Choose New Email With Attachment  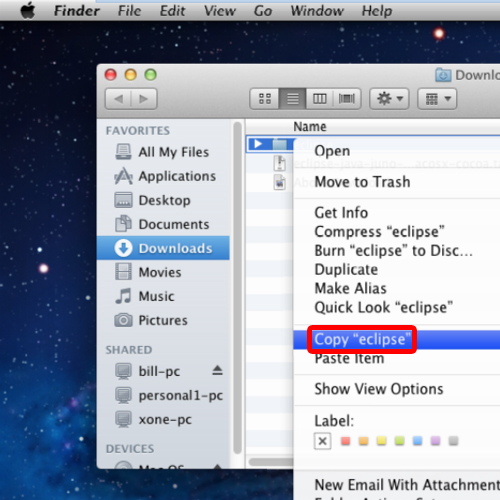tap(397, 485)
